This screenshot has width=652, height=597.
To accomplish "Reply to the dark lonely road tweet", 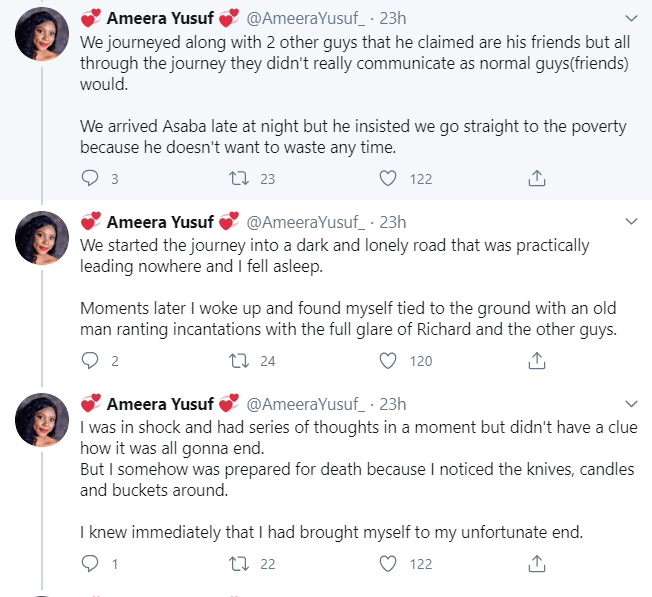I will pos(91,361).
